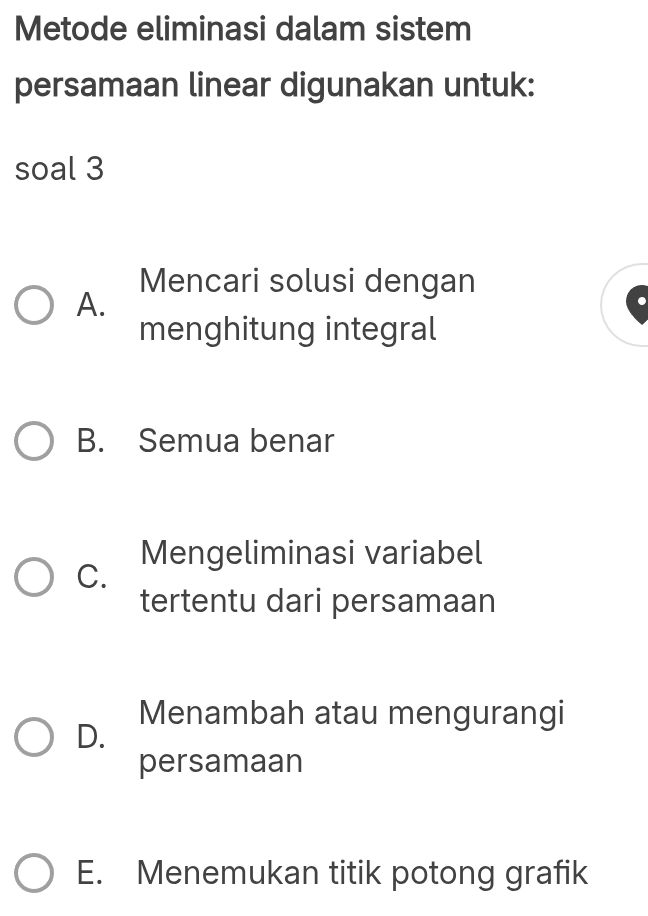648x916 pixels.
Task: Click the letter label 'B.'
Action: tap(92, 441)
